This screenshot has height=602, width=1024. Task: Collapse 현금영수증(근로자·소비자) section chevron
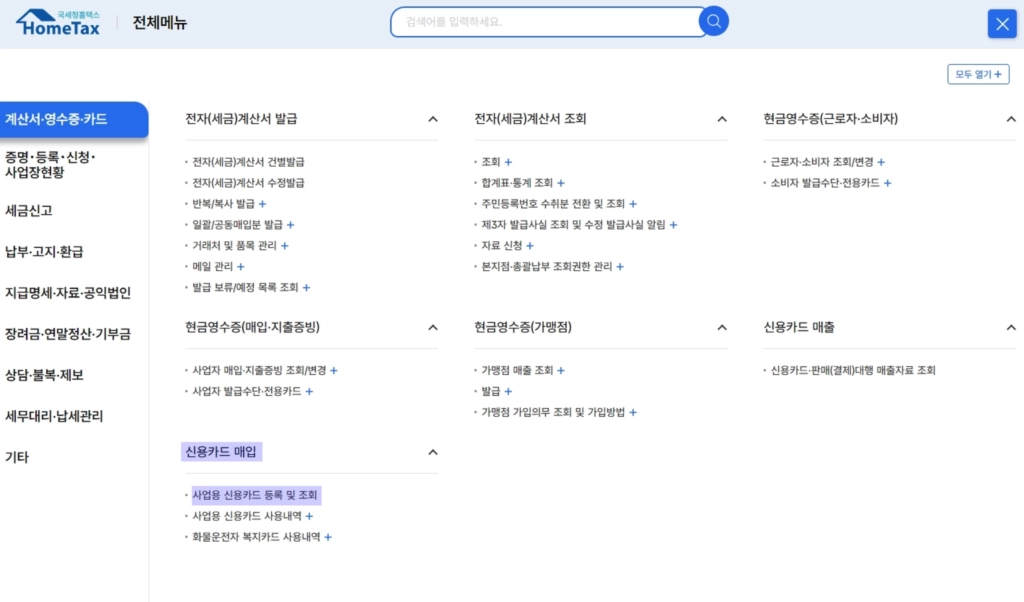pyautogui.click(x=1011, y=119)
